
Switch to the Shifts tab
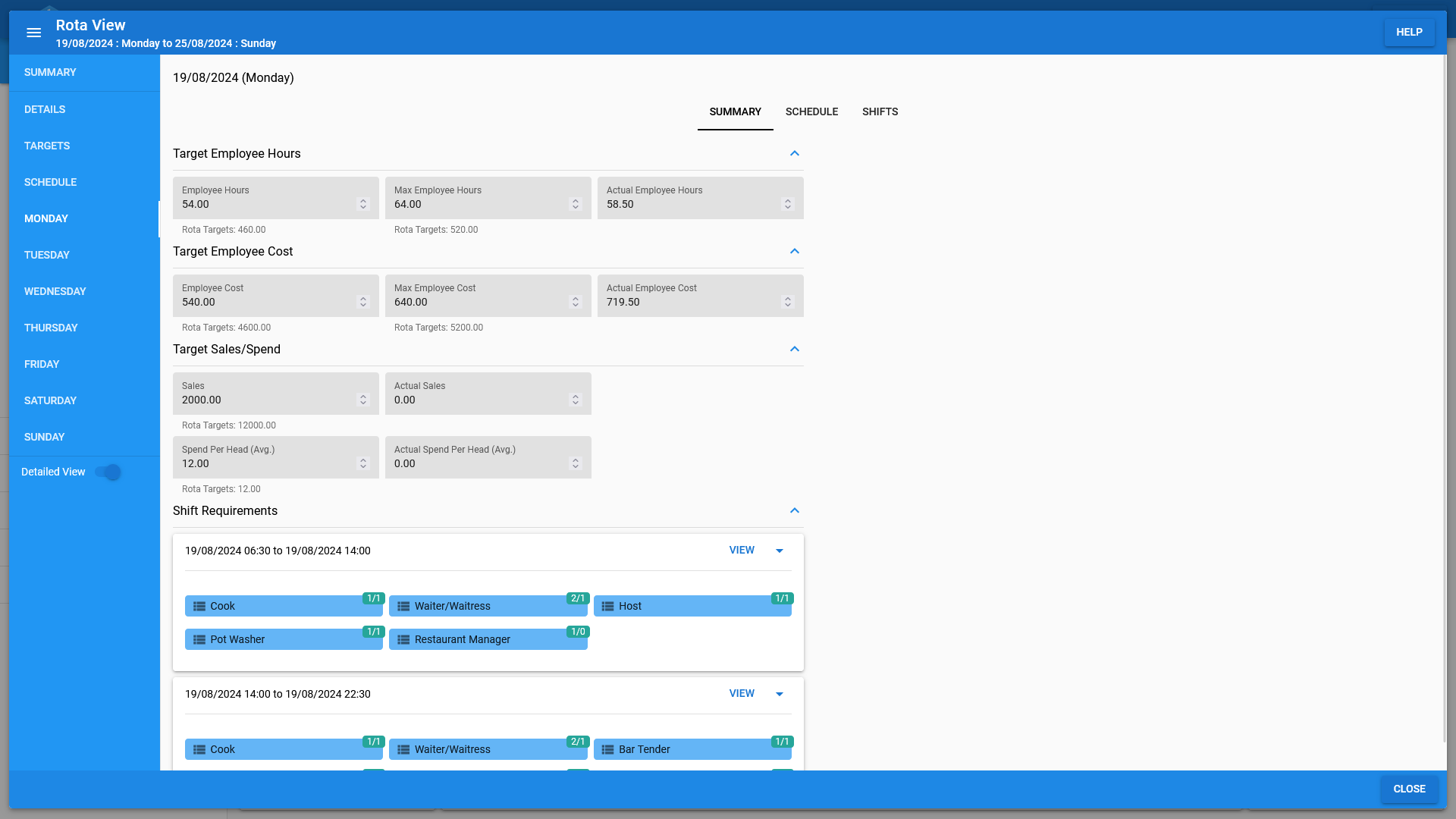tap(880, 111)
